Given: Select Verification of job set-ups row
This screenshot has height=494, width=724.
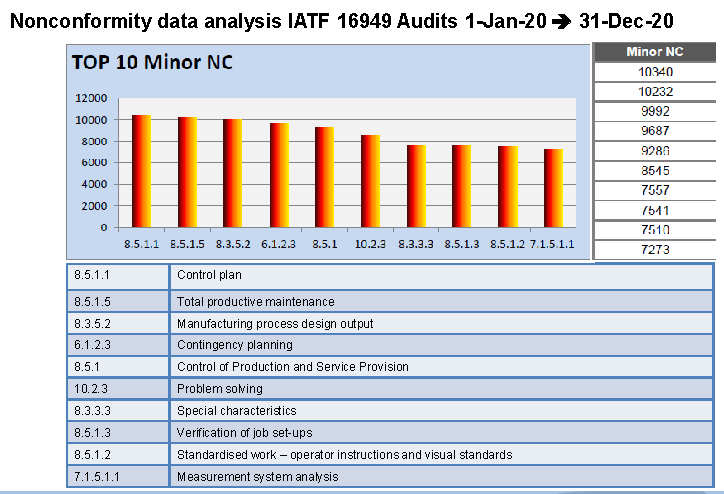Looking at the screenshot, I should [x=390, y=433].
